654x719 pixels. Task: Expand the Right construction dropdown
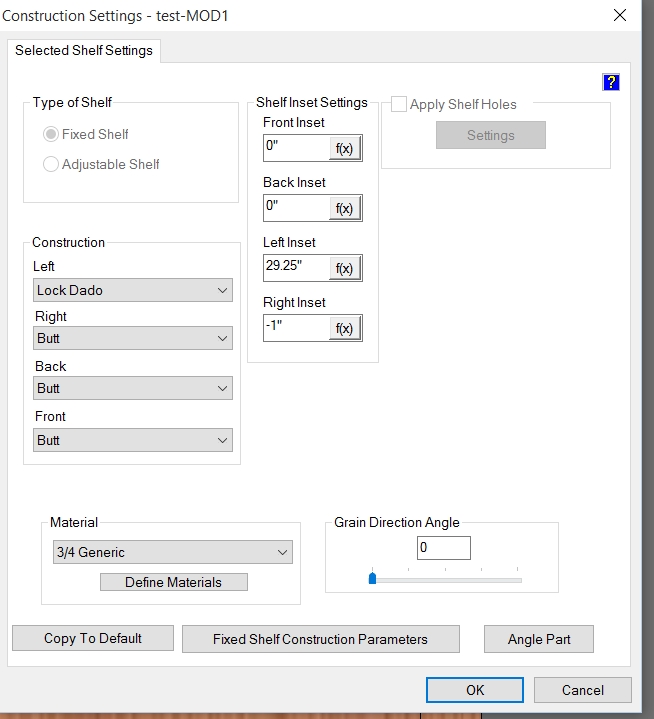[133, 339]
